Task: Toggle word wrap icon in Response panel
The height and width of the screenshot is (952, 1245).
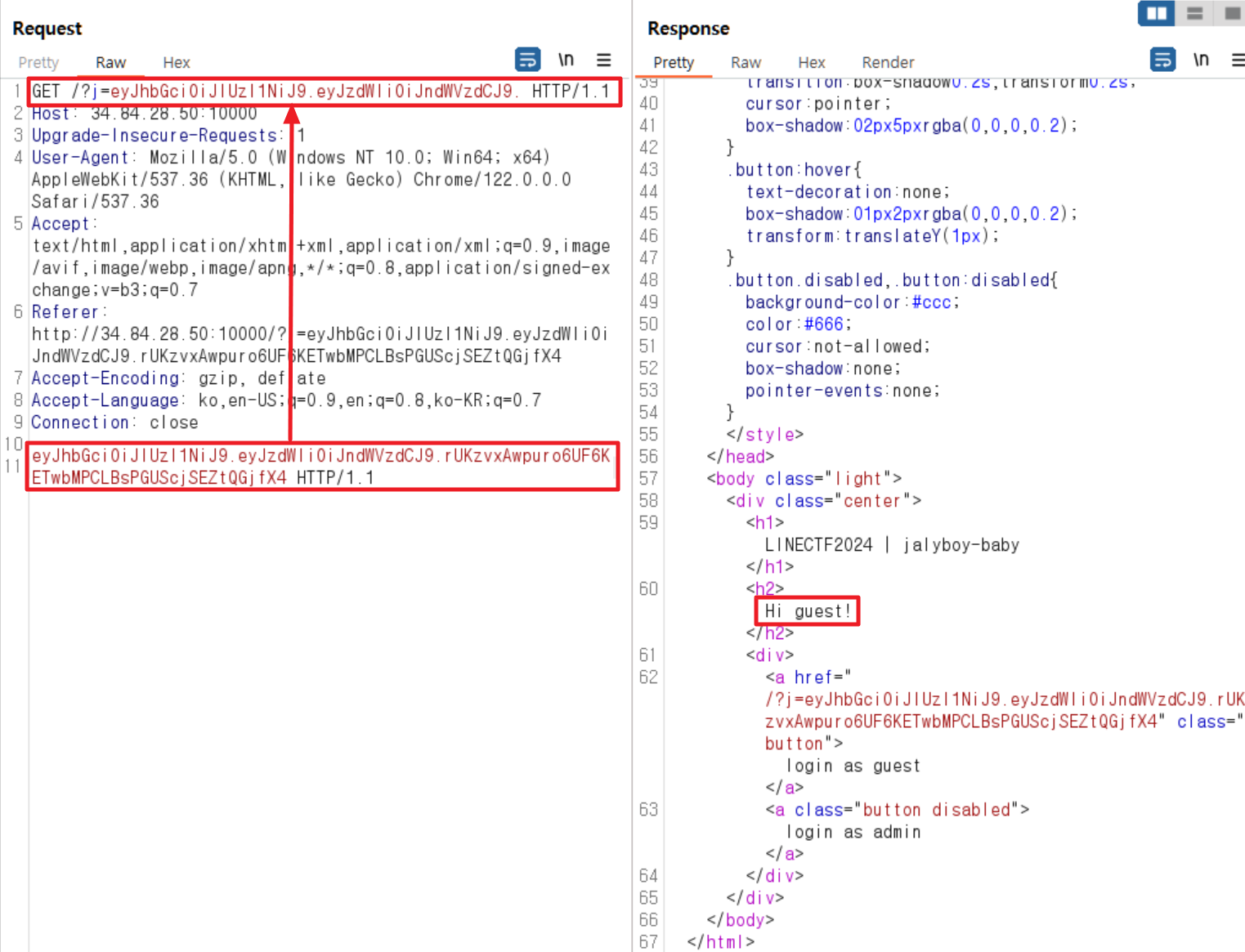Action: tap(1162, 60)
